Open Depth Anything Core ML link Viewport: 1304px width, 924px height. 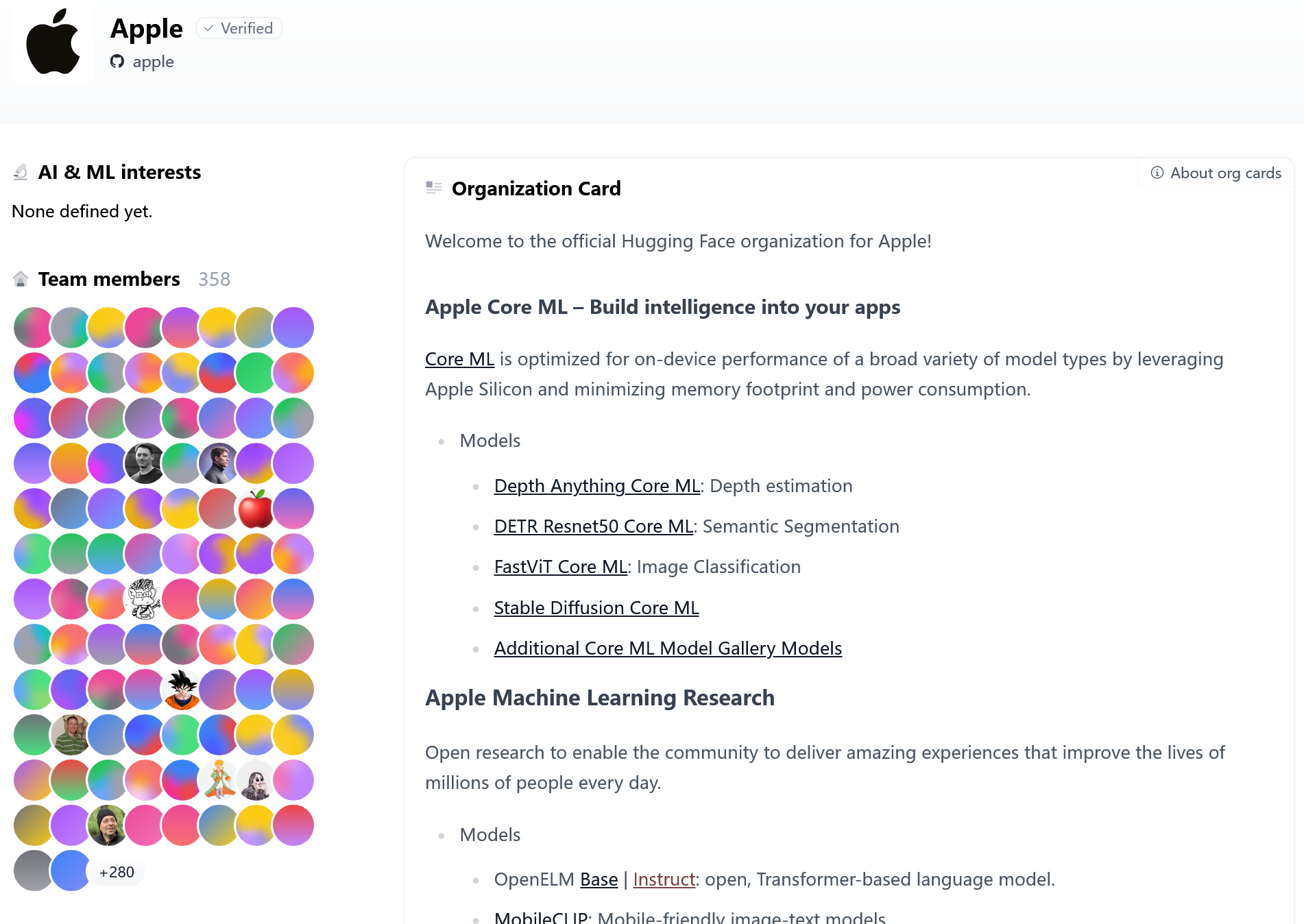(596, 486)
